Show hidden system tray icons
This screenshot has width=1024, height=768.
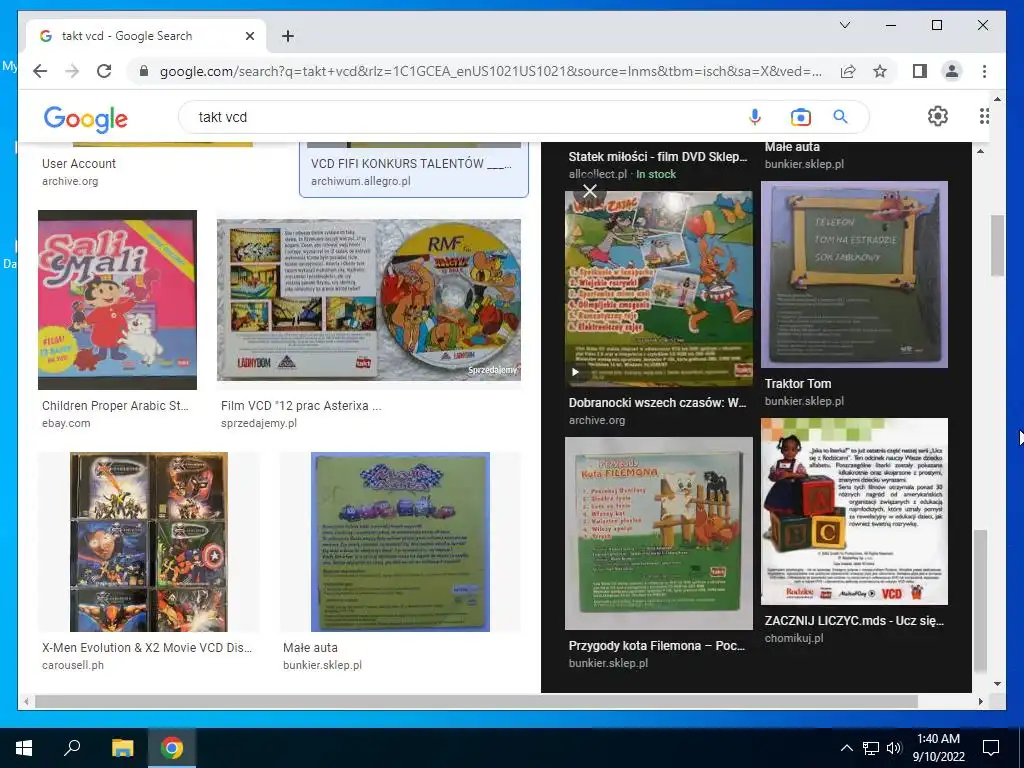coord(846,748)
